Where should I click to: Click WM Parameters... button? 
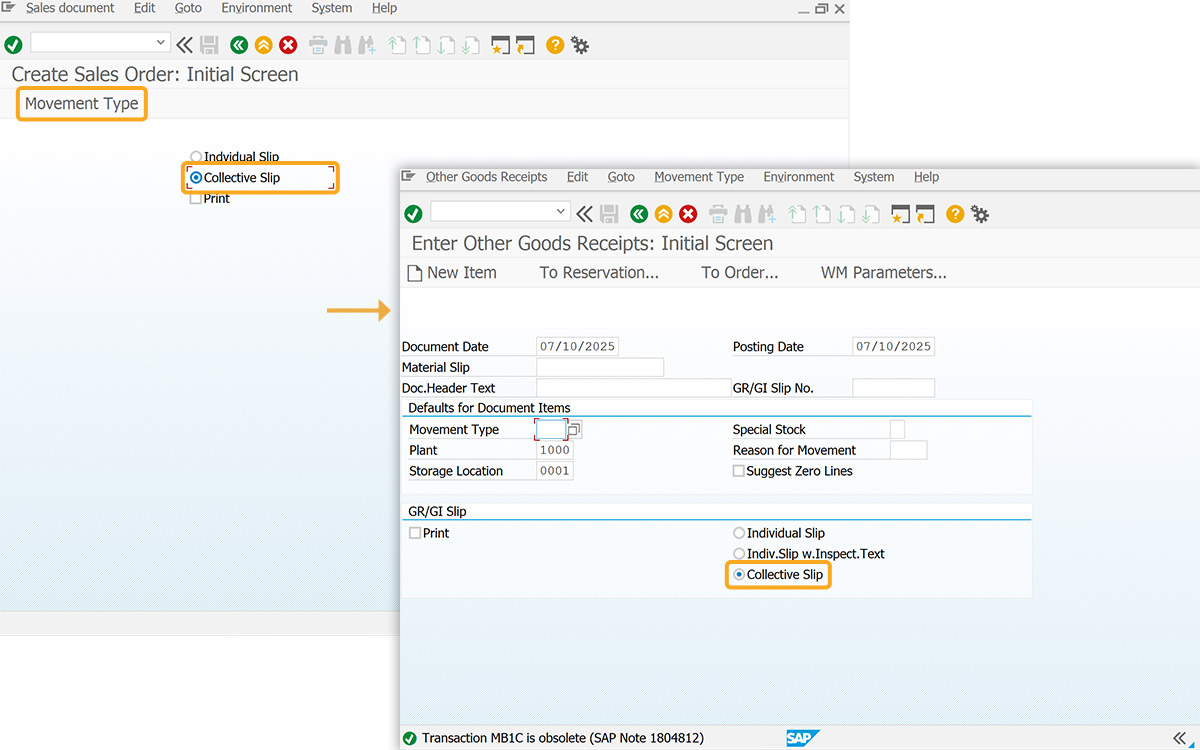coord(884,273)
